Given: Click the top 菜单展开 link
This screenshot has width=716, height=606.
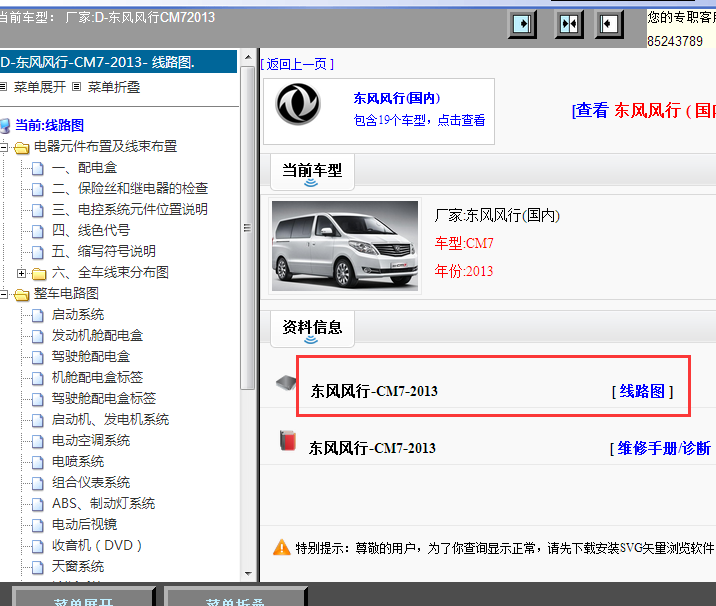Looking at the screenshot, I should point(40,87).
